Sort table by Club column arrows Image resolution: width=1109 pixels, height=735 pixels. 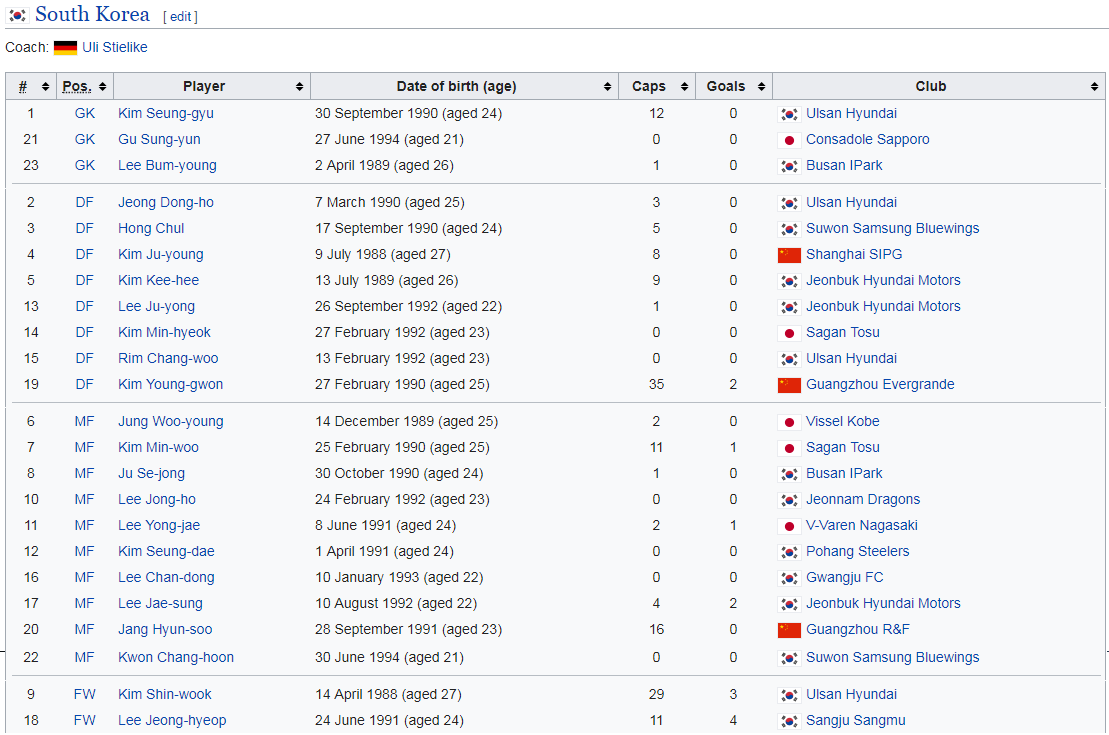1095,86
